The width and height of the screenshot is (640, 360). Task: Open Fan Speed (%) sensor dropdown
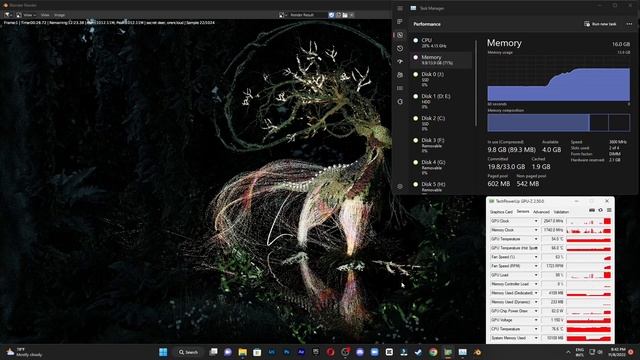coord(536,257)
